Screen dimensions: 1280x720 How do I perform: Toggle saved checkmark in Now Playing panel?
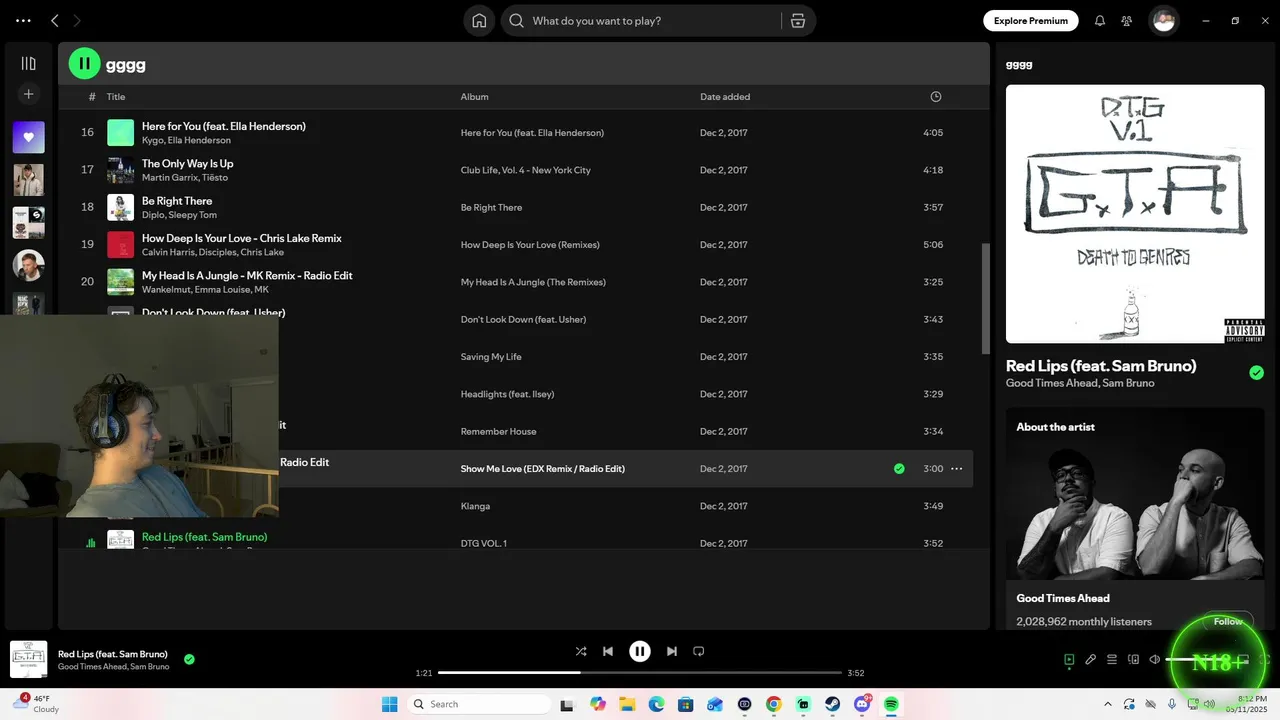pos(1256,373)
